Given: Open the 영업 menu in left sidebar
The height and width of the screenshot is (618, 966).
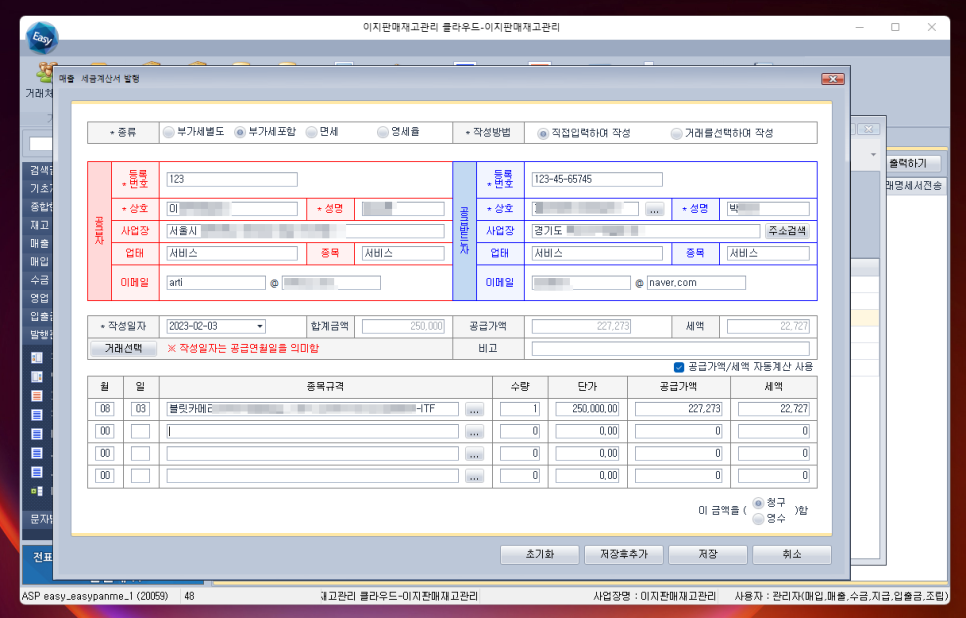Looking at the screenshot, I should [38, 298].
